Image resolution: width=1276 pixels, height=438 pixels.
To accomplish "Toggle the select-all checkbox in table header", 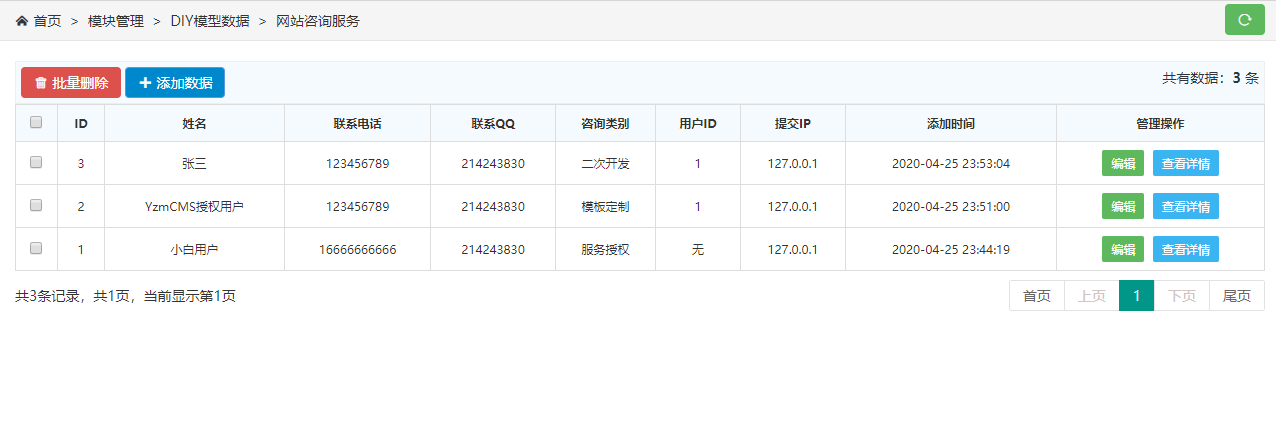I will [x=36, y=122].
